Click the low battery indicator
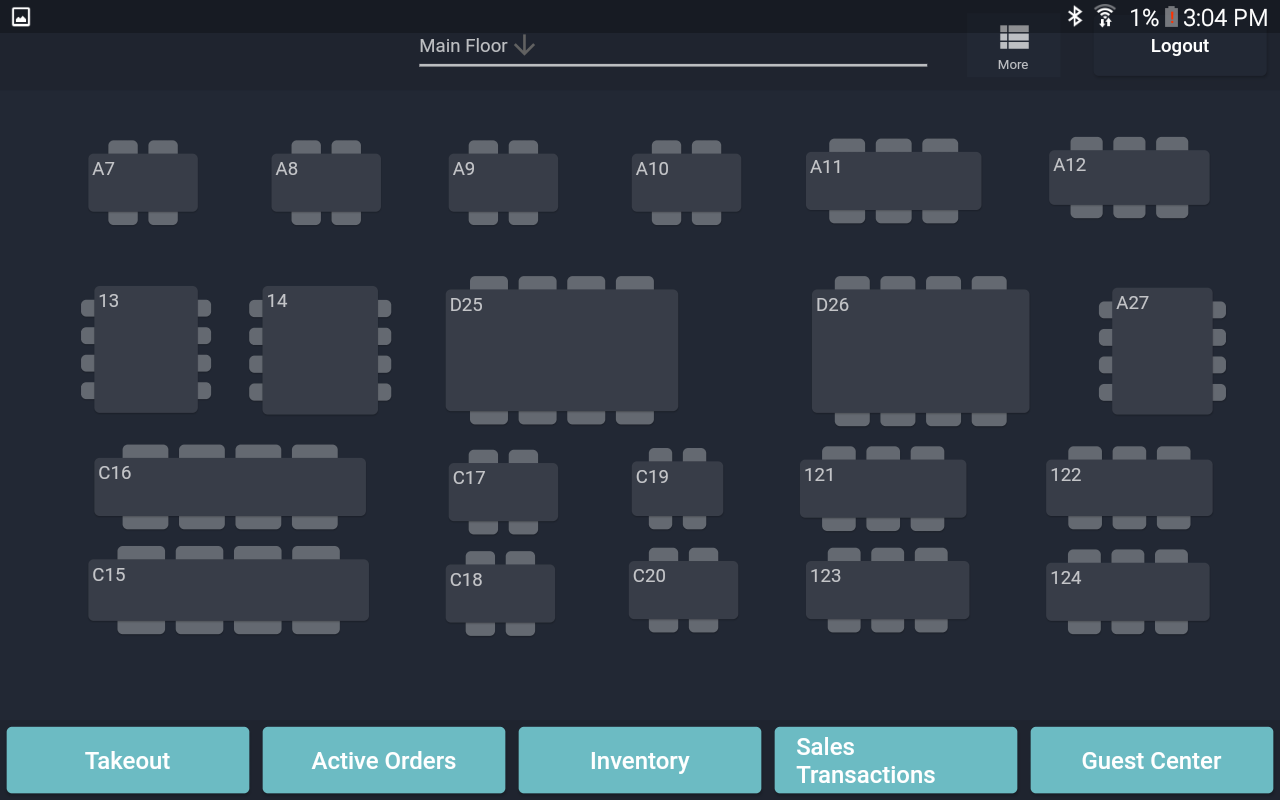1280x800 pixels. 1171,17
